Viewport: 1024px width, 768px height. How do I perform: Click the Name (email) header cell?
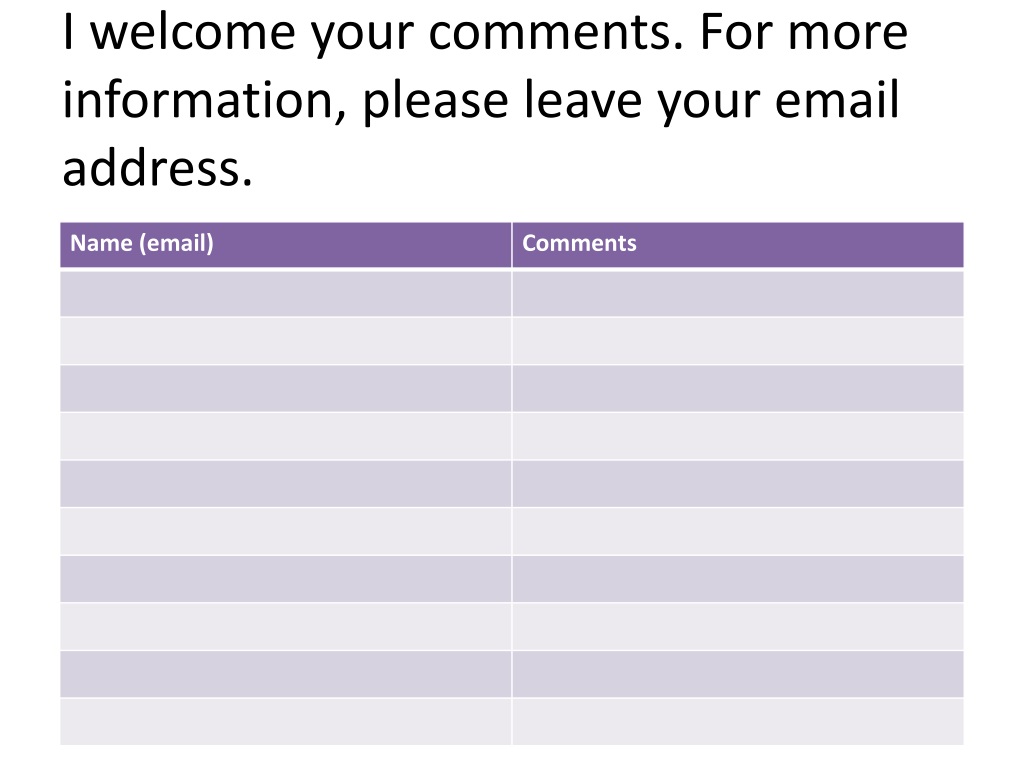(286, 245)
